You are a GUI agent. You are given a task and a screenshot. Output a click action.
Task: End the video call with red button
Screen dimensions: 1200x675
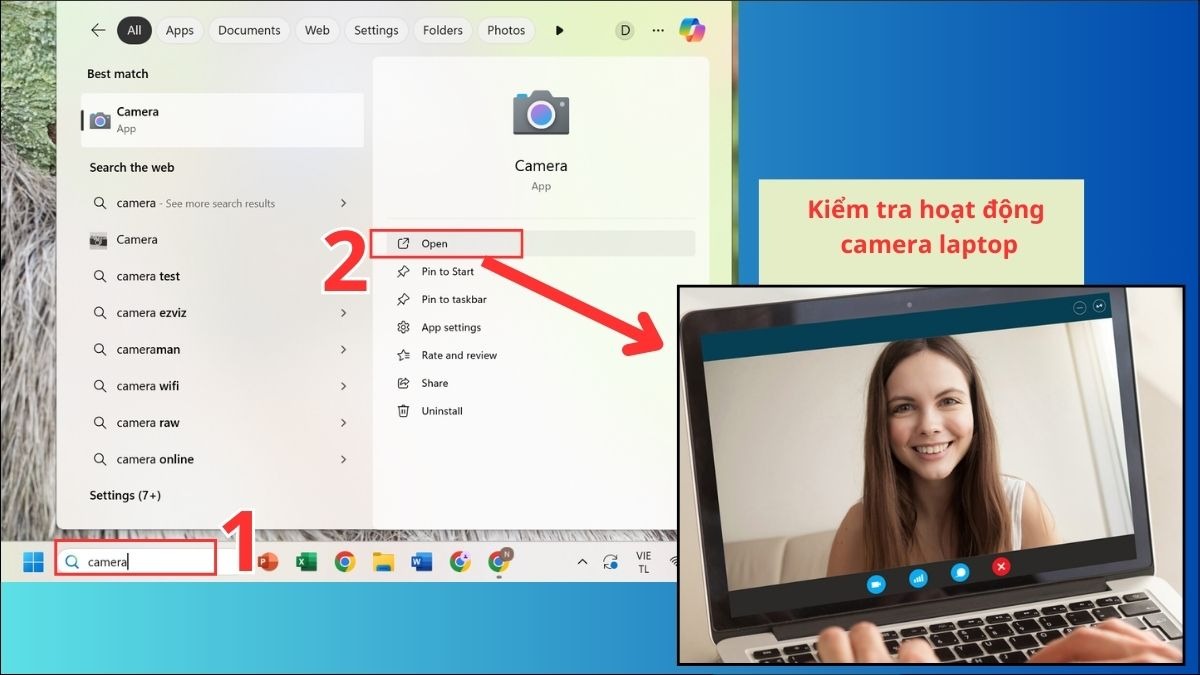(x=1001, y=567)
